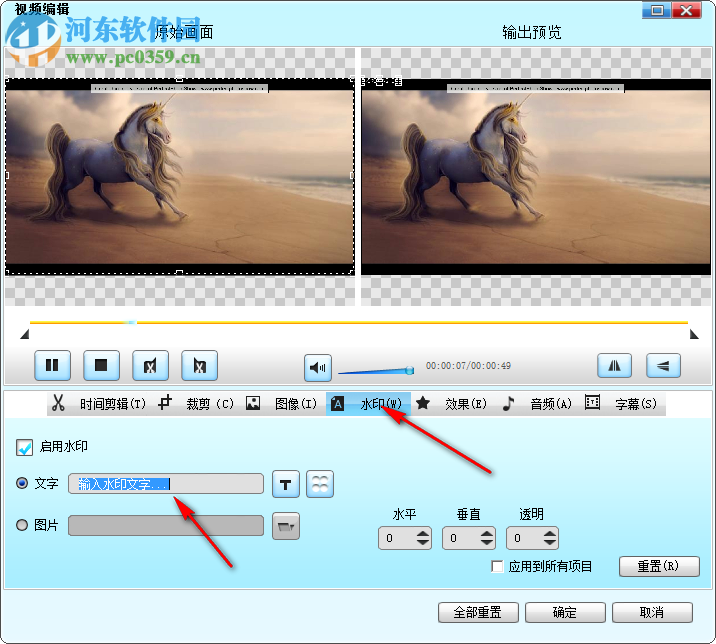
Task: Adjust the volume slider handle
Action: [410, 370]
